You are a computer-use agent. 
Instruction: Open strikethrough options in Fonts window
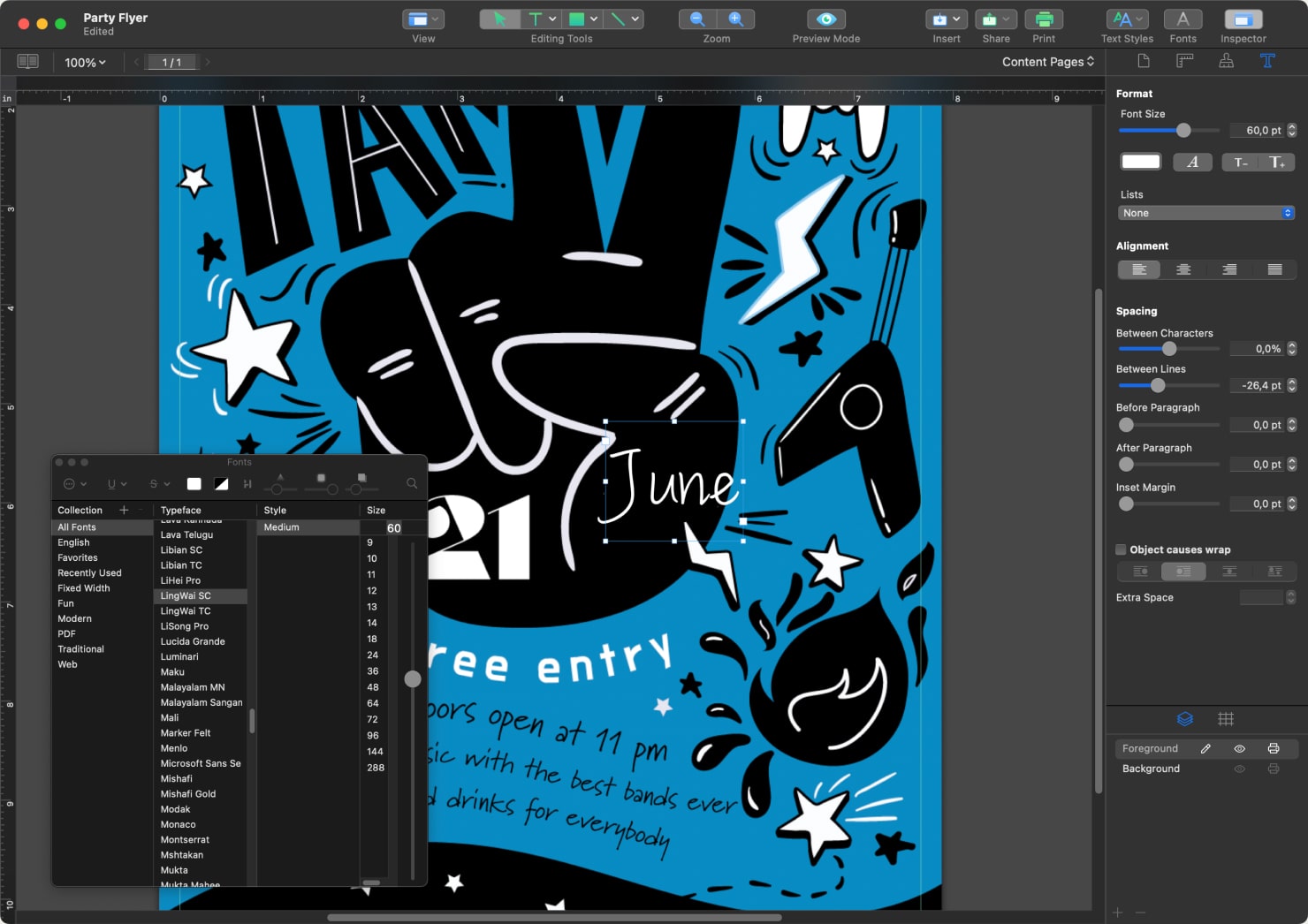click(x=159, y=484)
